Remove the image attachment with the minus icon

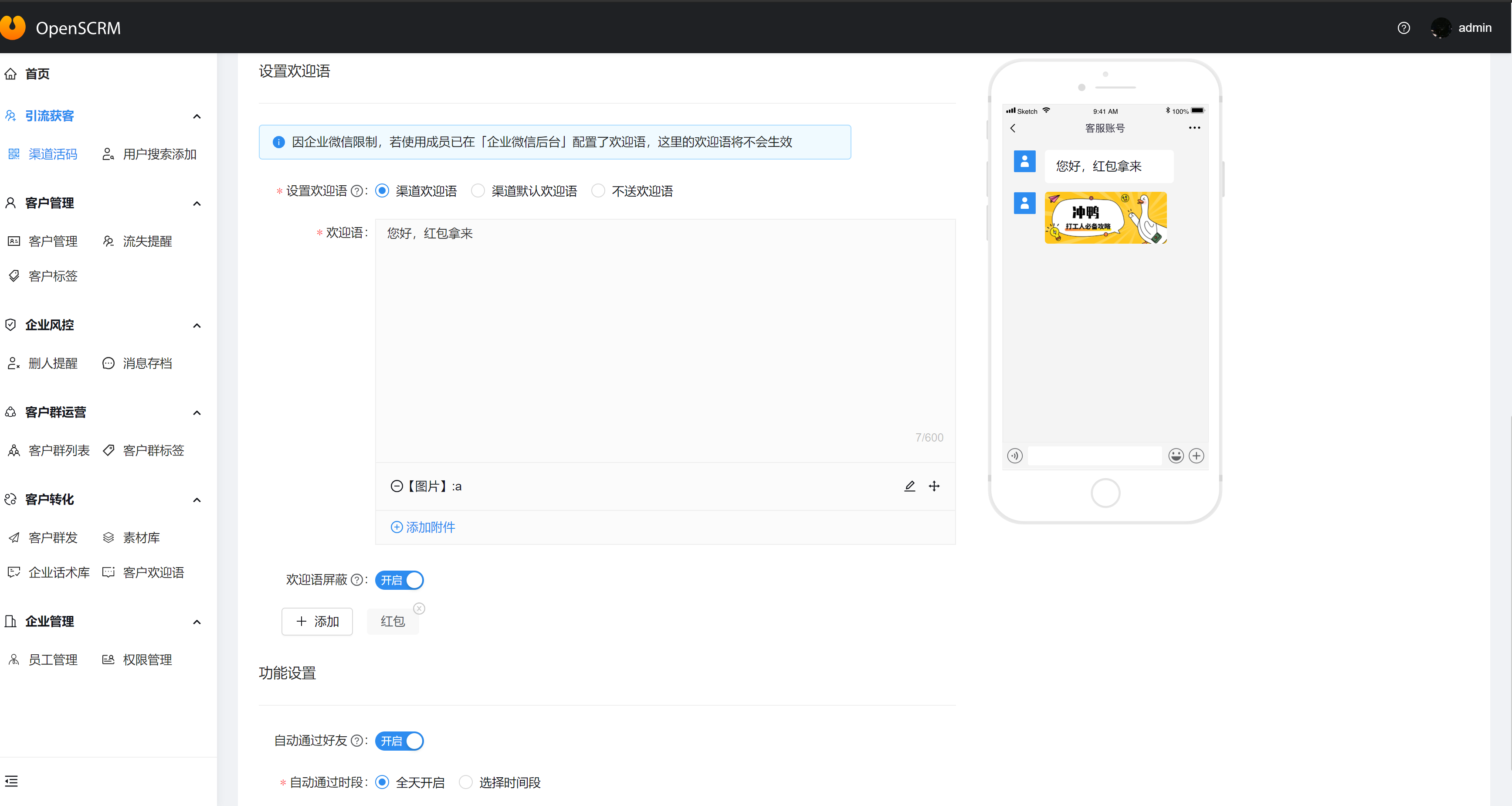pos(397,486)
